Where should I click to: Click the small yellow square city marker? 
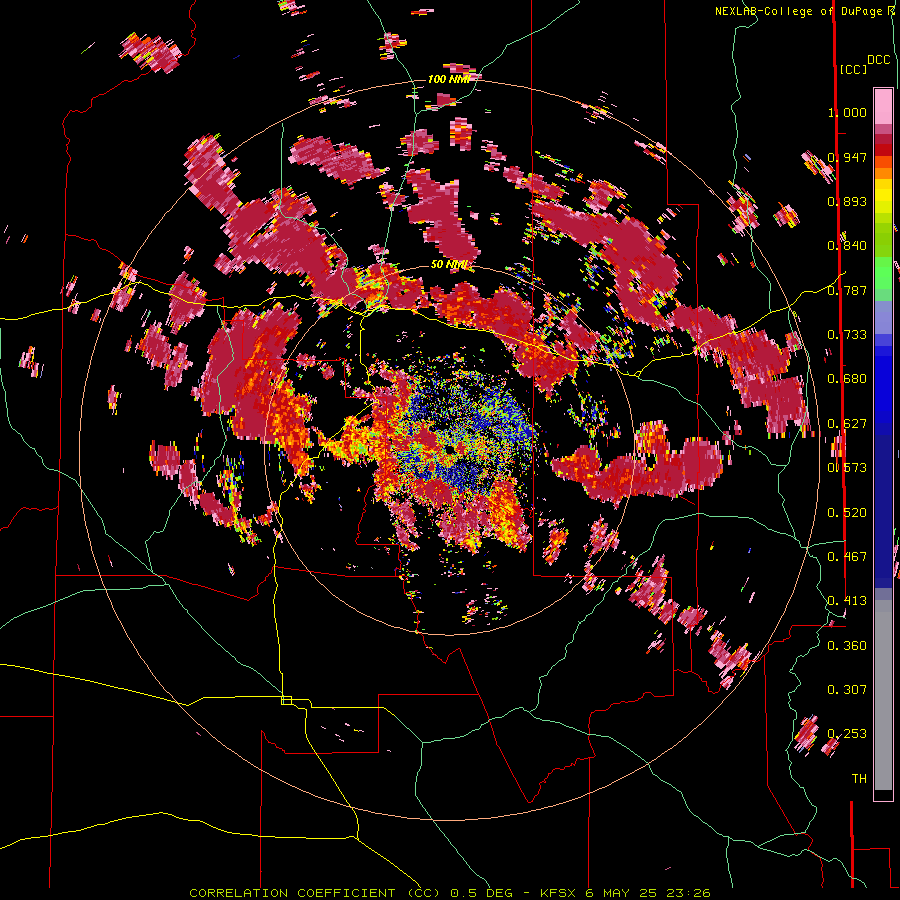coord(286,700)
